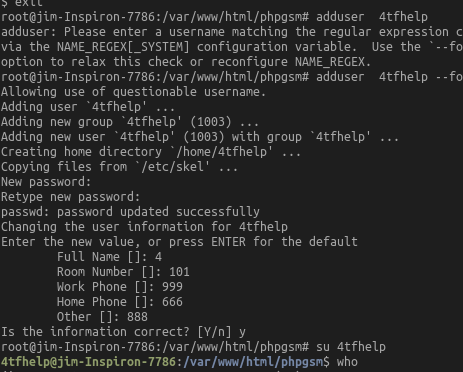463x372 pixels.
Task: Click the 'who' command at the prompt
Action: [347, 362]
